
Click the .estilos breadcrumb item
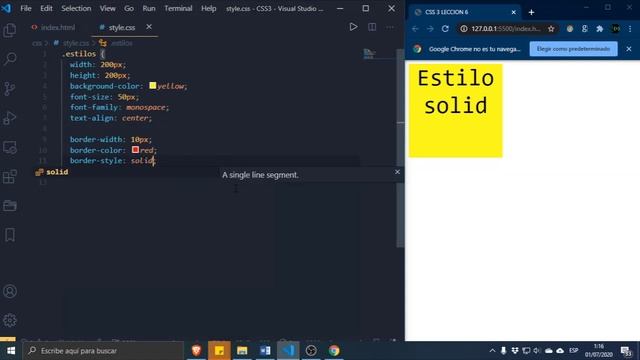point(121,43)
